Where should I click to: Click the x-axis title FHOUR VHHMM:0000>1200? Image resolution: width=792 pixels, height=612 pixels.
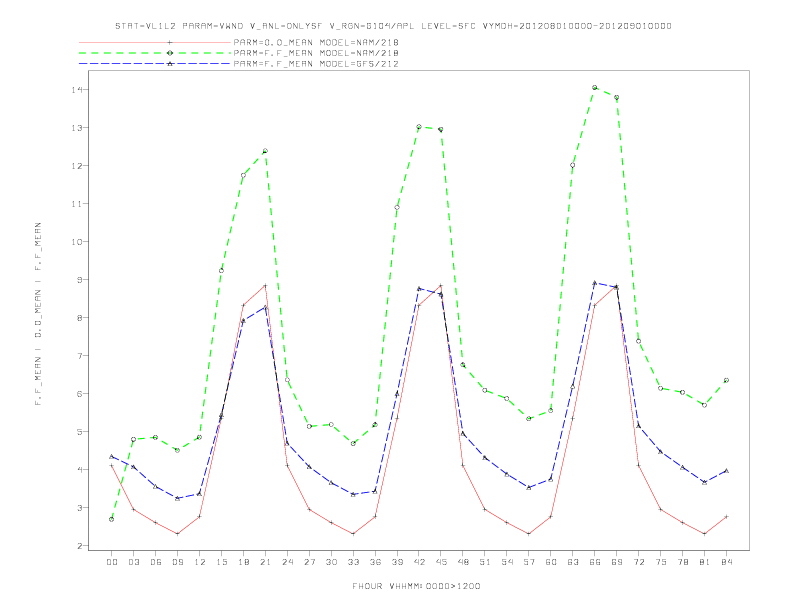coord(416,586)
